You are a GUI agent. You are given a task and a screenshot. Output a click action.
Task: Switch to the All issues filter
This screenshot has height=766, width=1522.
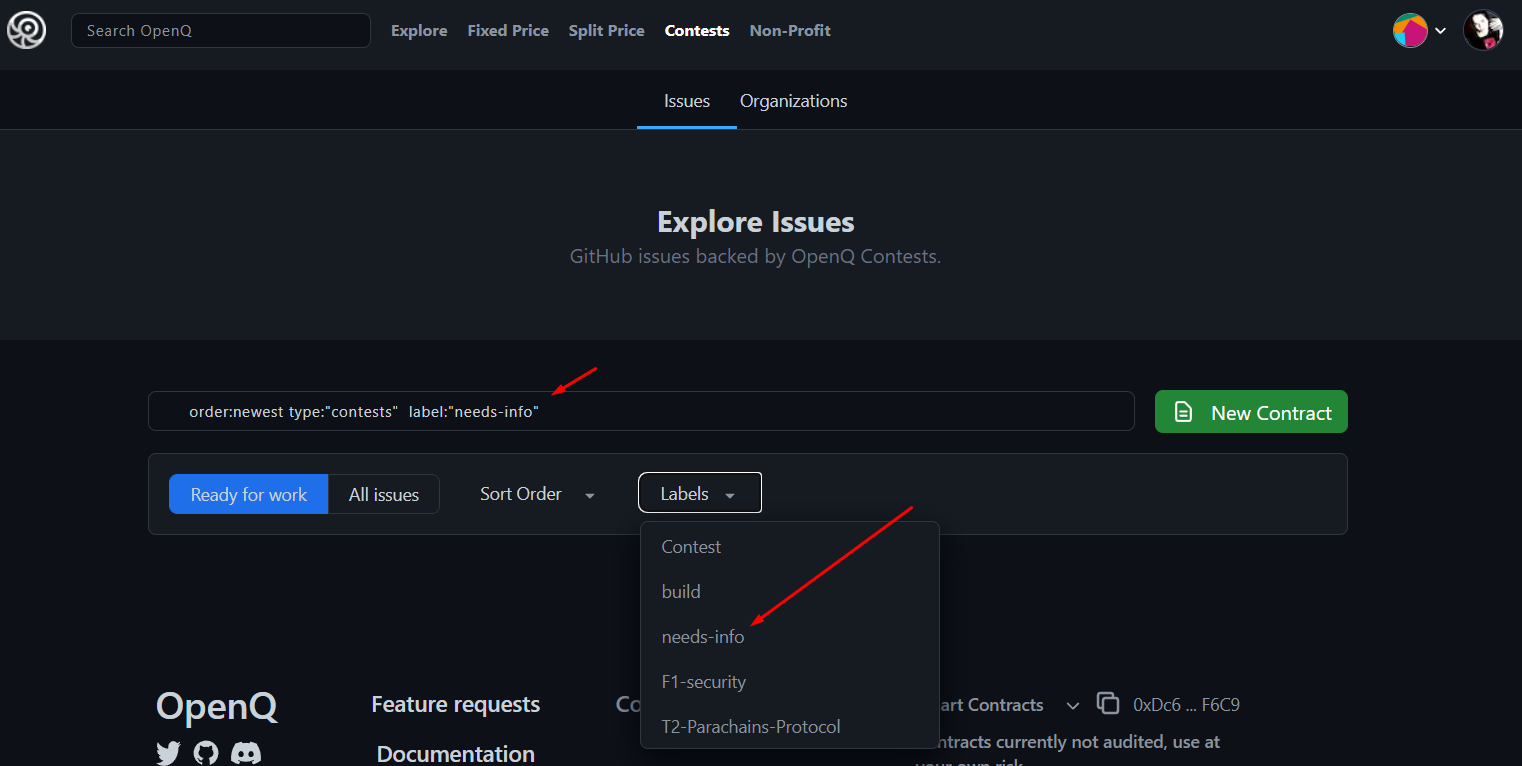point(384,494)
